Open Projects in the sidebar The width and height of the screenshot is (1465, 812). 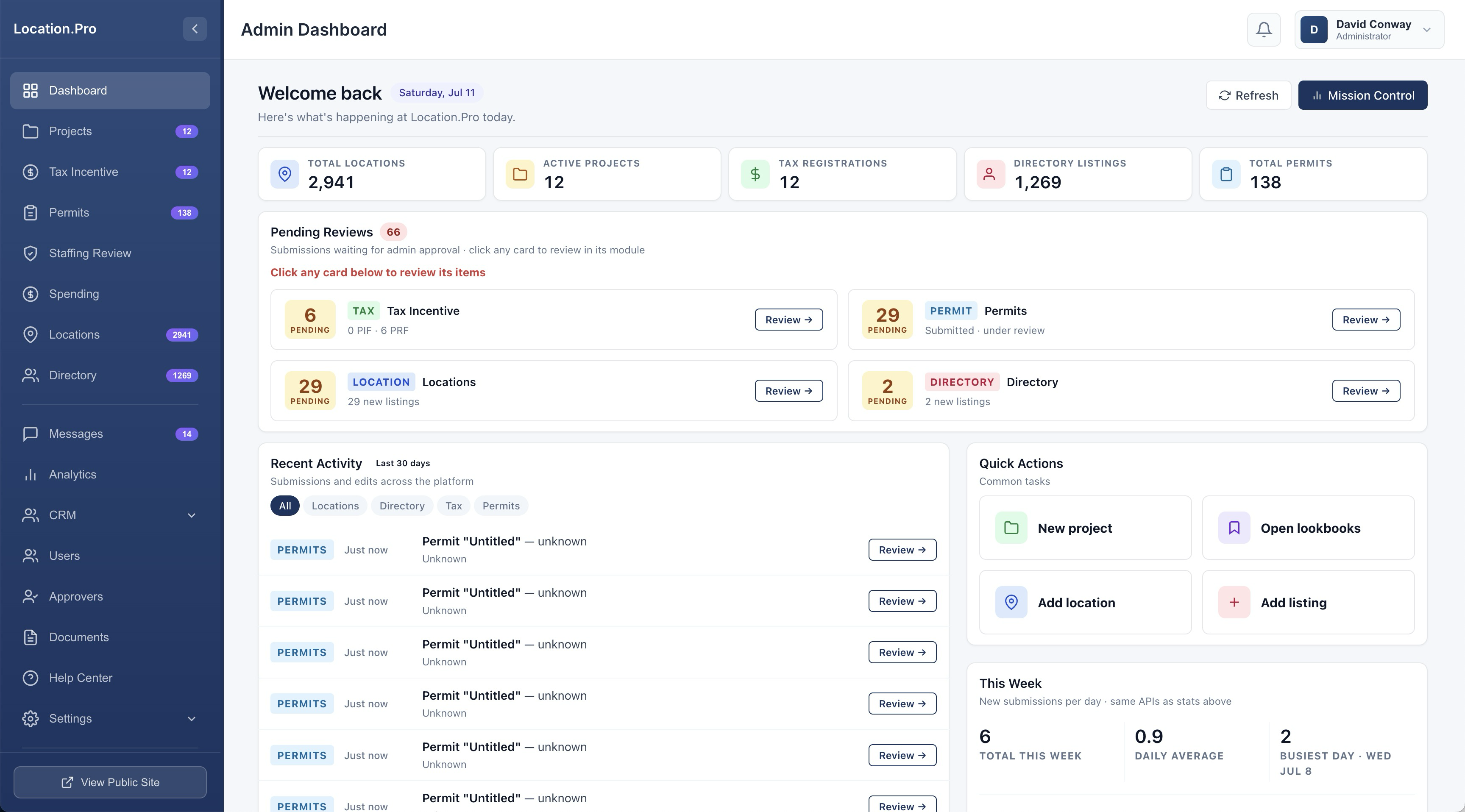click(110, 131)
